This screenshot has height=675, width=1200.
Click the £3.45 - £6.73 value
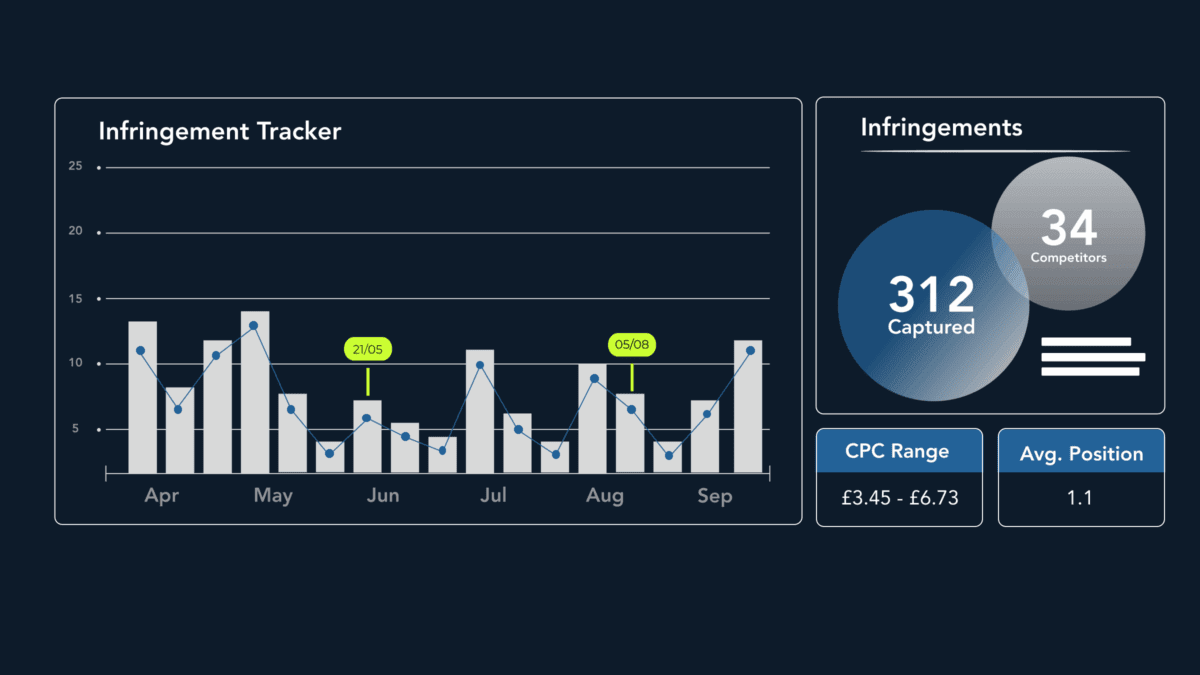pyautogui.click(x=898, y=497)
